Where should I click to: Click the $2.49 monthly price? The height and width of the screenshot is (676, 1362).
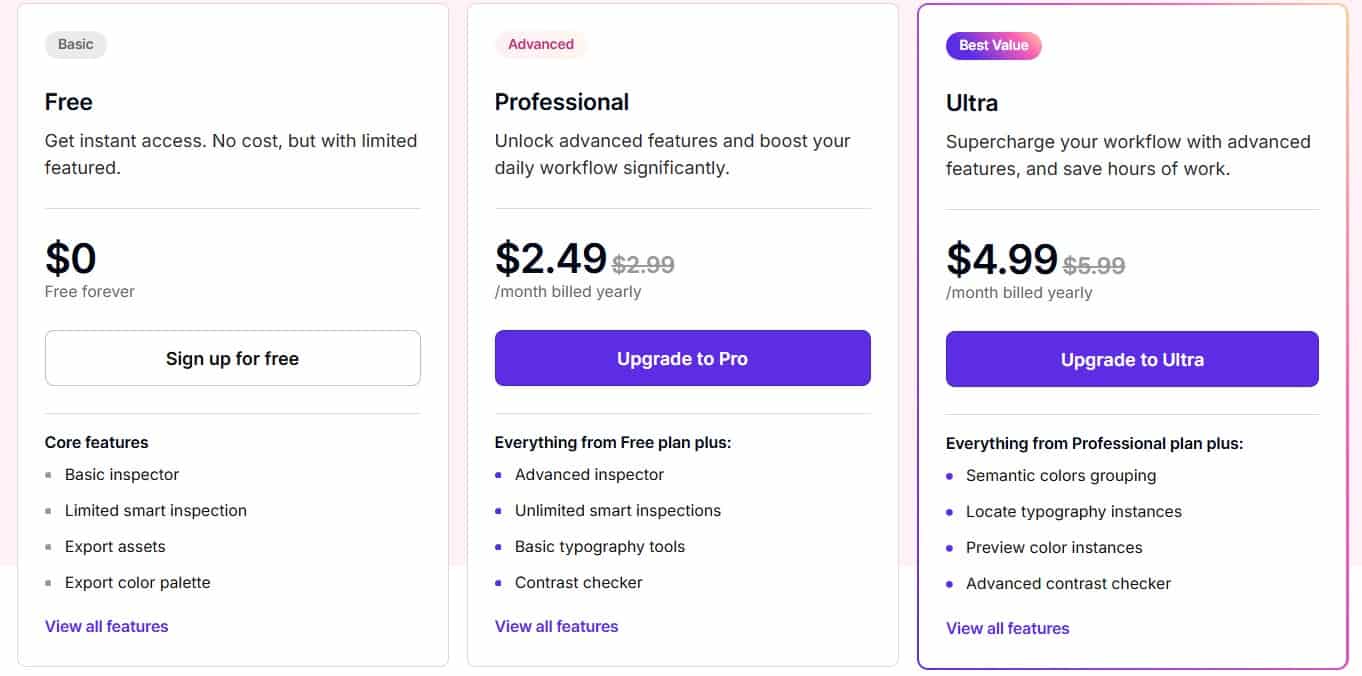tap(551, 260)
